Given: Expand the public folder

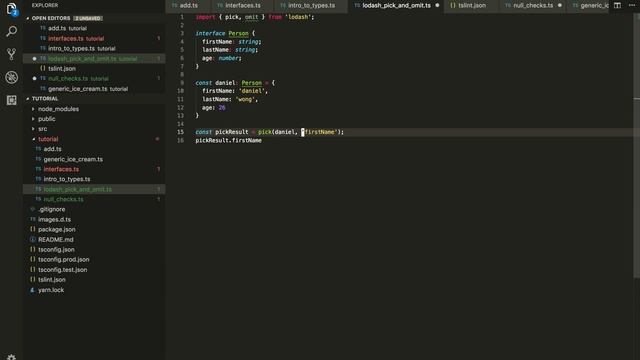Looking at the screenshot, I should pyautogui.click(x=47, y=119).
